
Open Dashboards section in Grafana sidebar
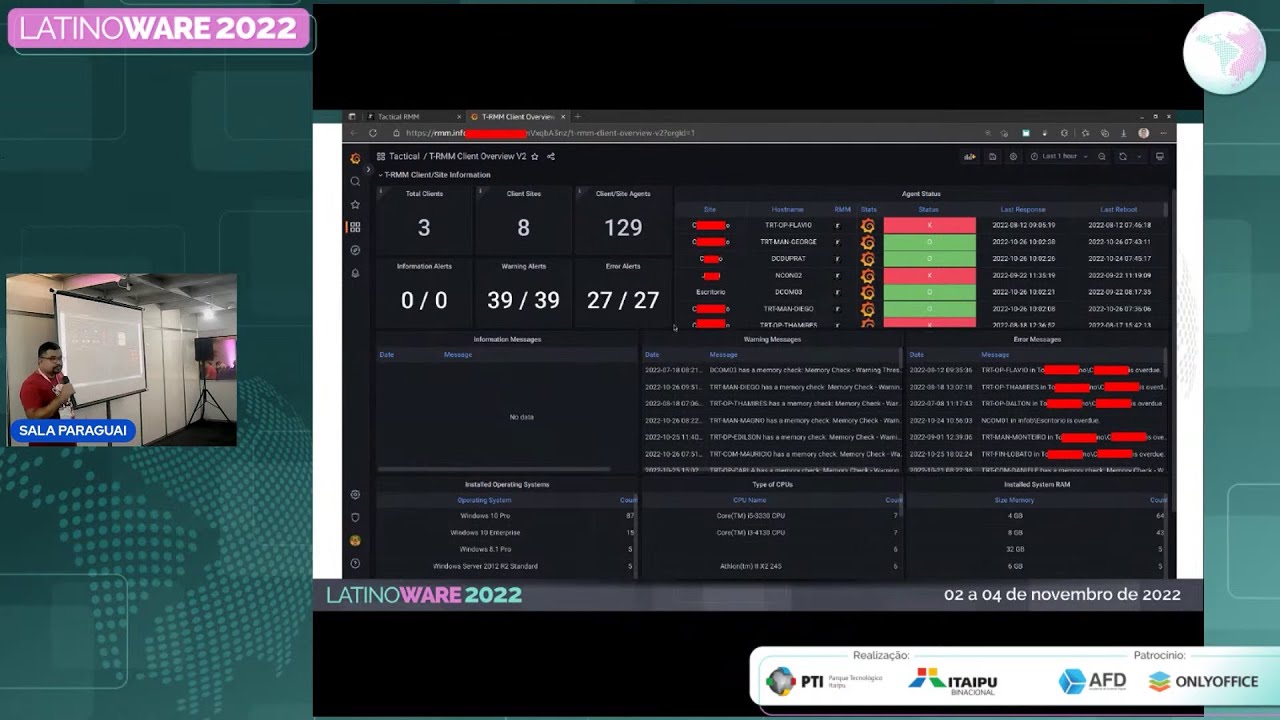(355, 227)
